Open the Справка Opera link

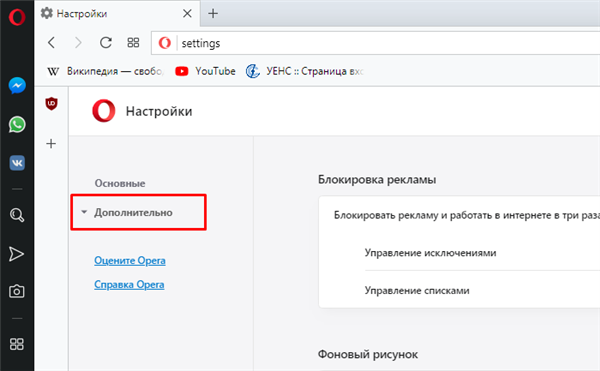129,285
